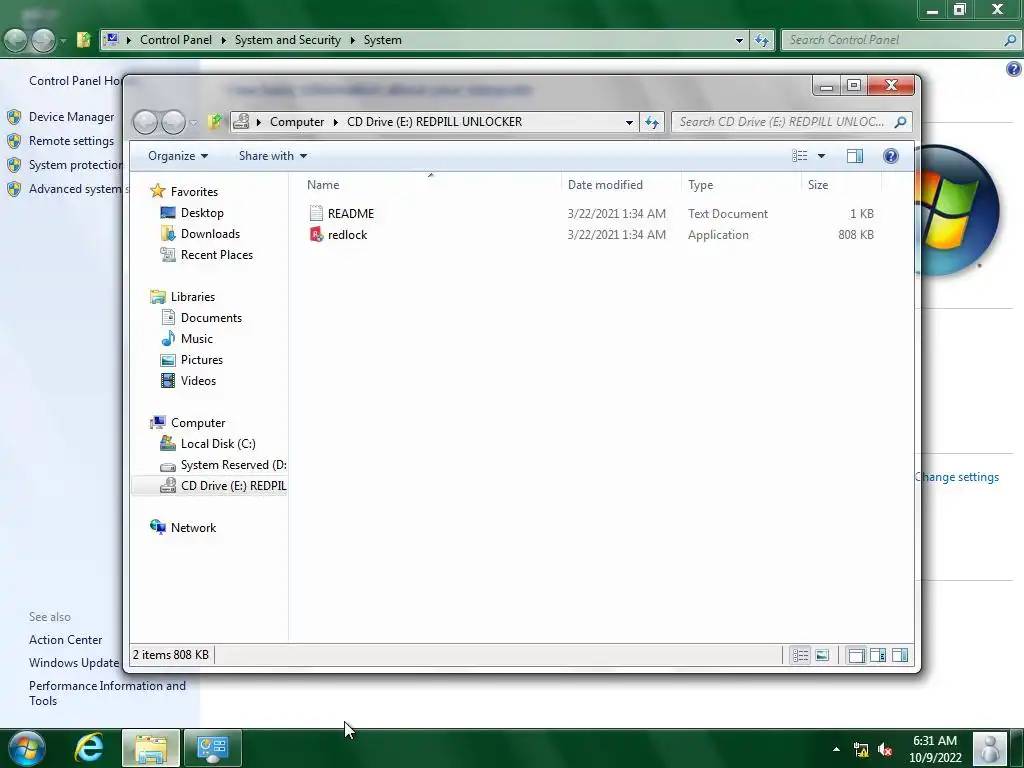The height and width of the screenshot is (768, 1024).
Task: Click the Computer icon in navigation pane
Action: (x=157, y=423)
